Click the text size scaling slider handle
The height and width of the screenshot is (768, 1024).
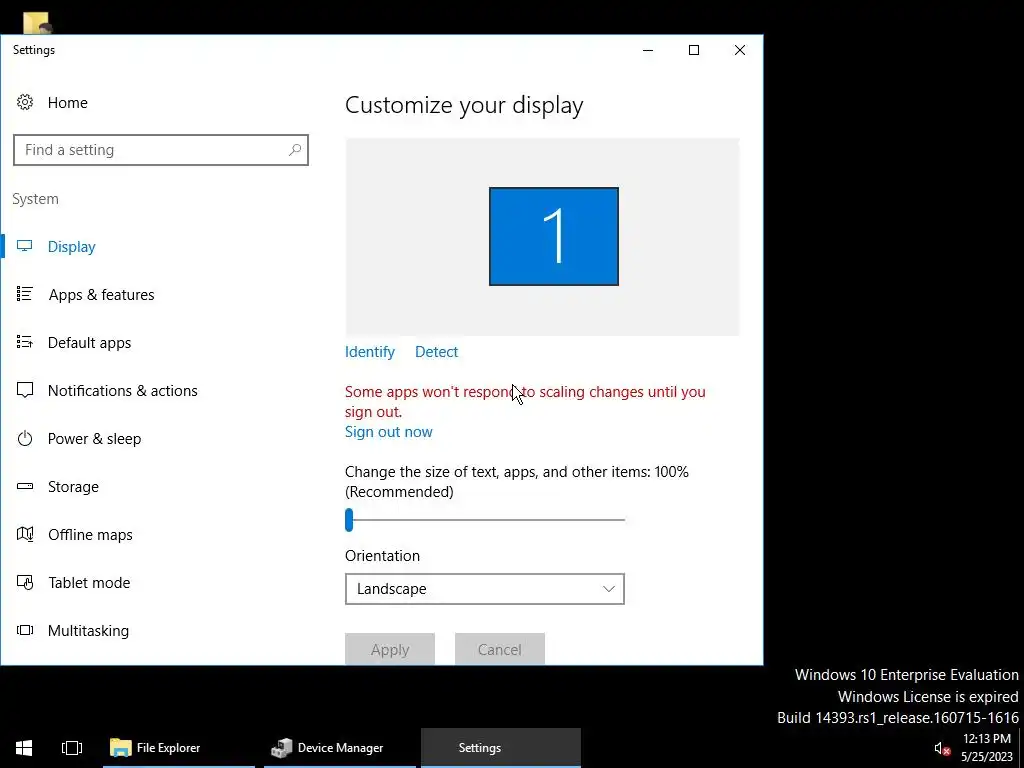(349, 520)
